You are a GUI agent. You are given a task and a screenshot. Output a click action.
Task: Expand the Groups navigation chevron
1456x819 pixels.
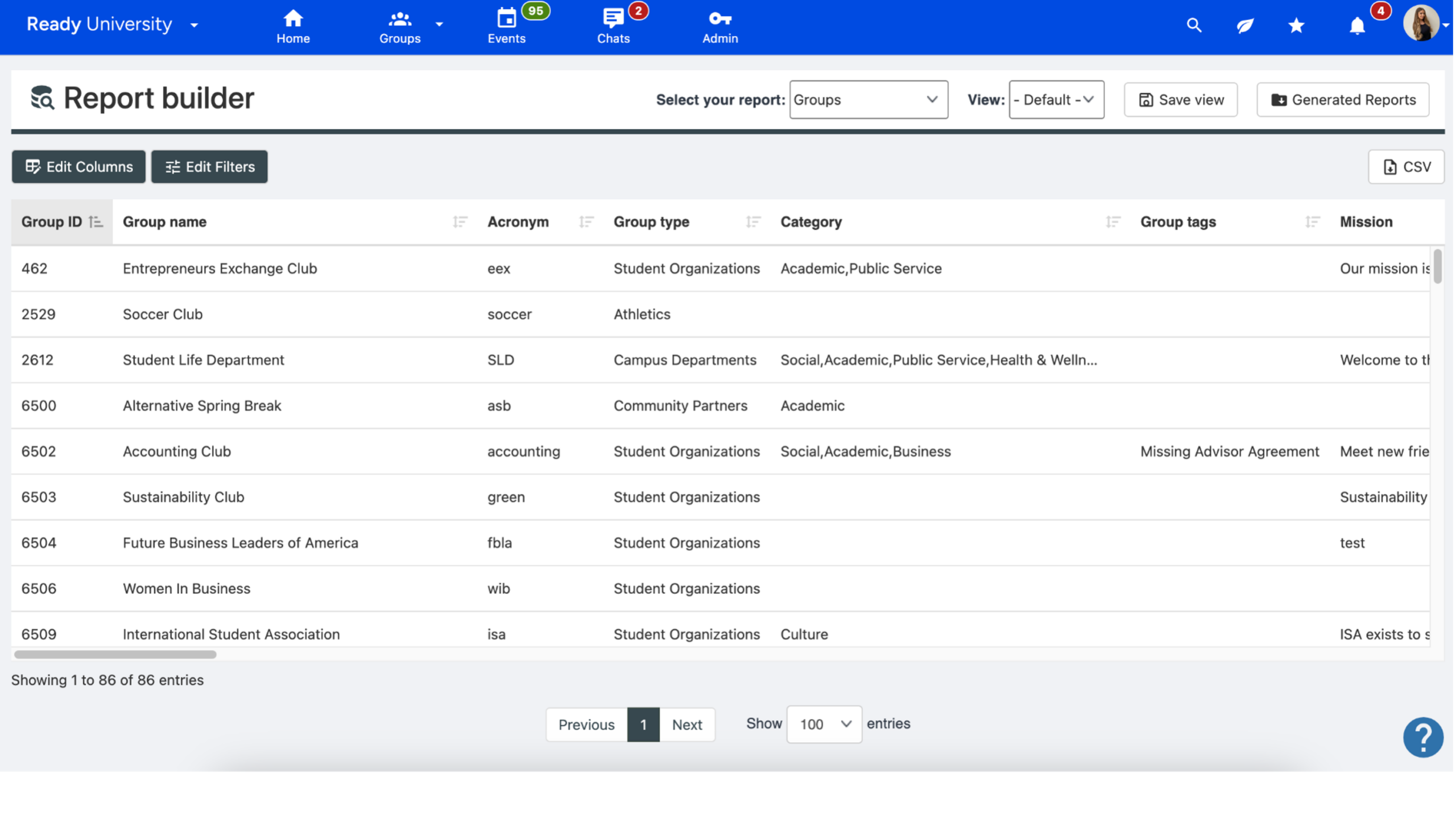pyautogui.click(x=439, y=25)
